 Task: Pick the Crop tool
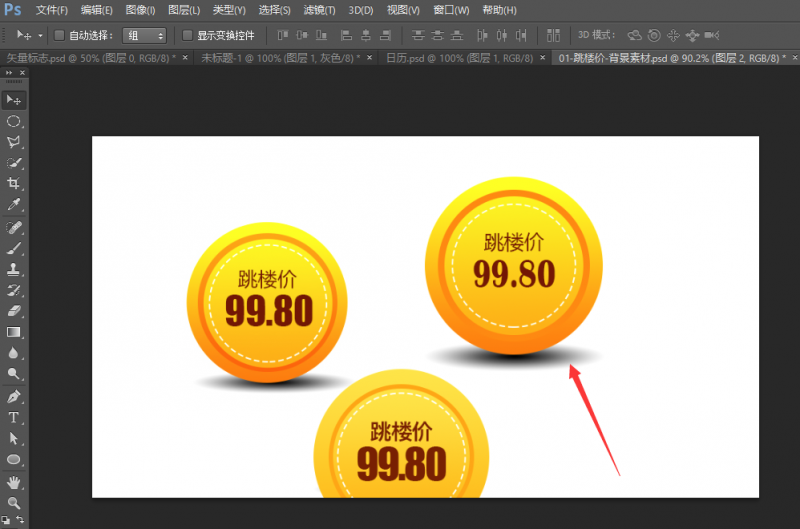(14, 184)
